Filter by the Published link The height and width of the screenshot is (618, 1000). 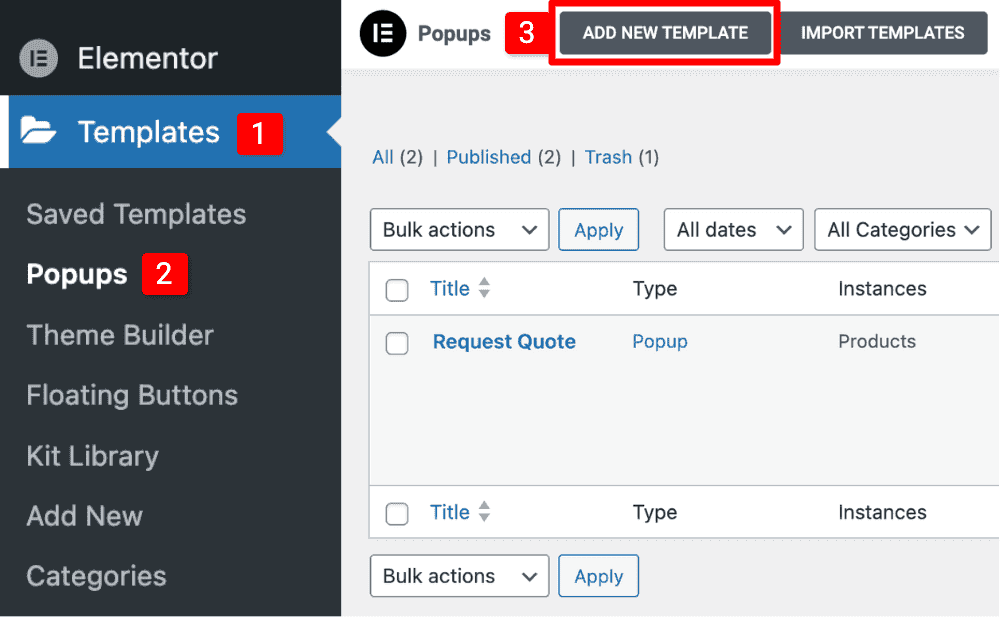coord(489,157)
